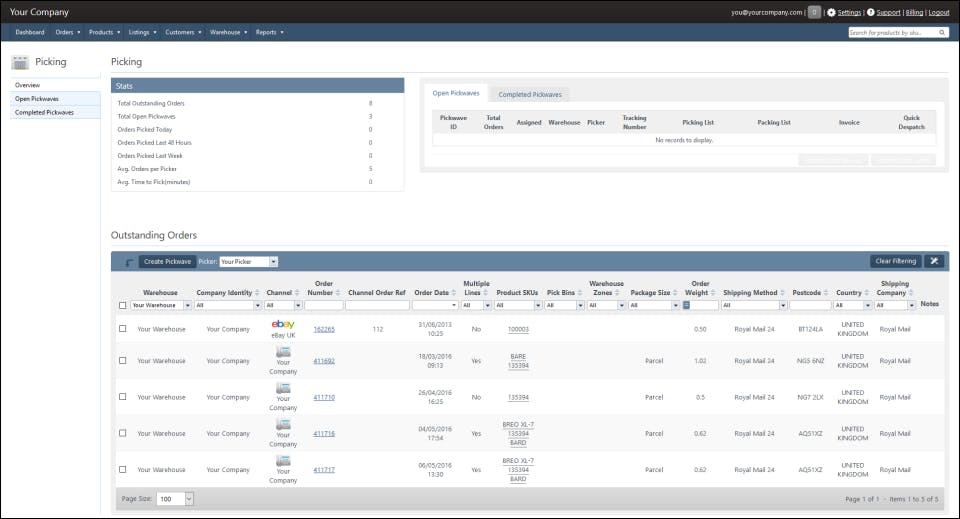The height and width of the screenshot is (519, 960).
Task: Click the phone channel icon for order 411692
Action: point(283,353)
